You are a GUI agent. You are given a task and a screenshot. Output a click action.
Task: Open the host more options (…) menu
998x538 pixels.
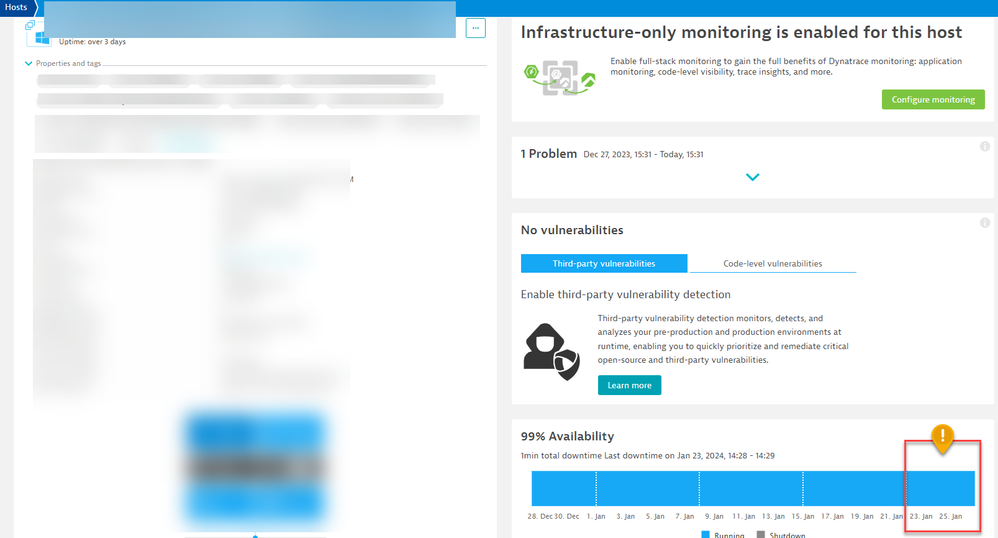[476, 28]
